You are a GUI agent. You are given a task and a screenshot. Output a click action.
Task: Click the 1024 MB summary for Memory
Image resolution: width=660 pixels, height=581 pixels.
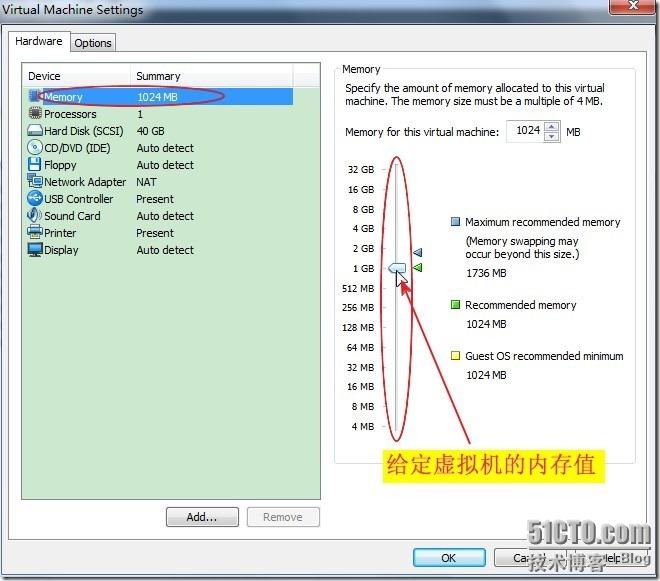[157, 97]
